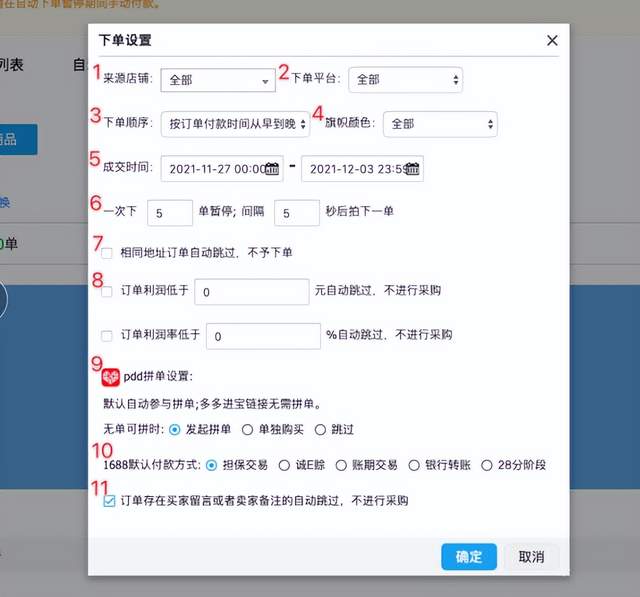The width and height of the screenshot is (640, 597).
Task: Click the 间隔 seconds input field
Action: point(297,213)
